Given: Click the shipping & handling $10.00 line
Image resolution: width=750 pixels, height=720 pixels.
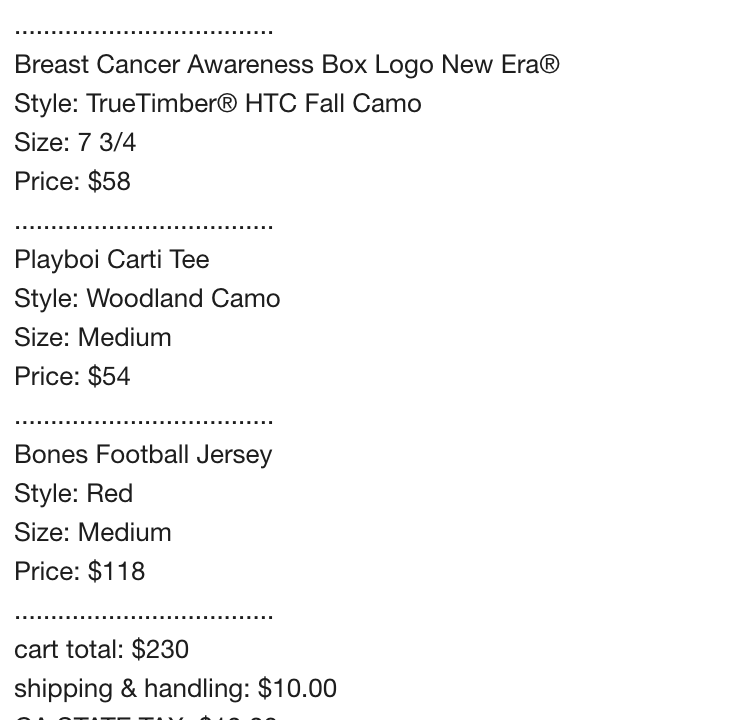Looking at the screenshot, I should 176,688.
